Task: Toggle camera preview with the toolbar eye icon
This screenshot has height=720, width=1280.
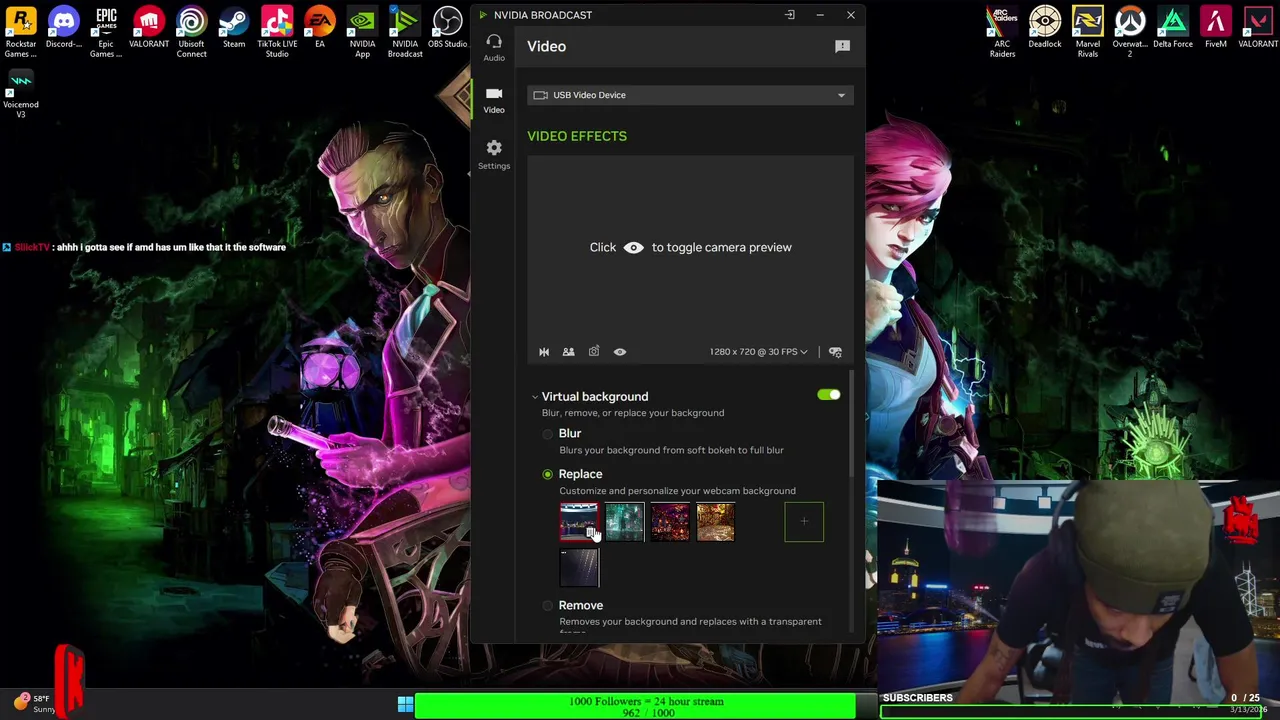Action: 620,352
